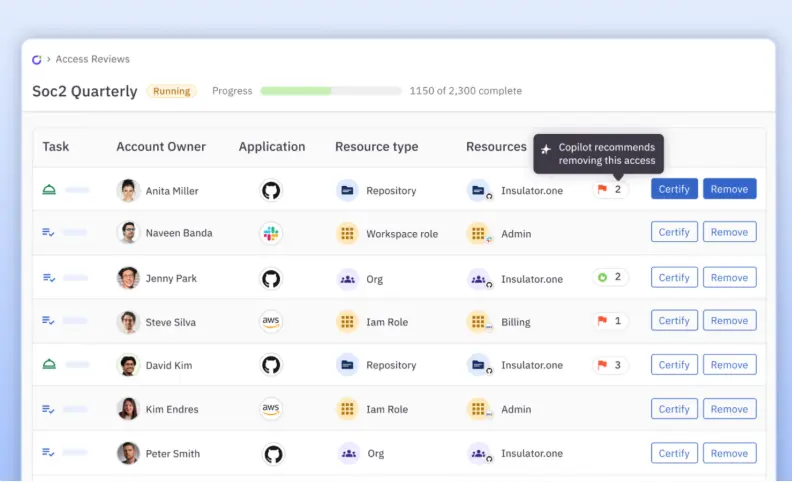Click the AWS icon in Steve Silva's row
This screenshot has height=482, width=792.
click(271, 322)
